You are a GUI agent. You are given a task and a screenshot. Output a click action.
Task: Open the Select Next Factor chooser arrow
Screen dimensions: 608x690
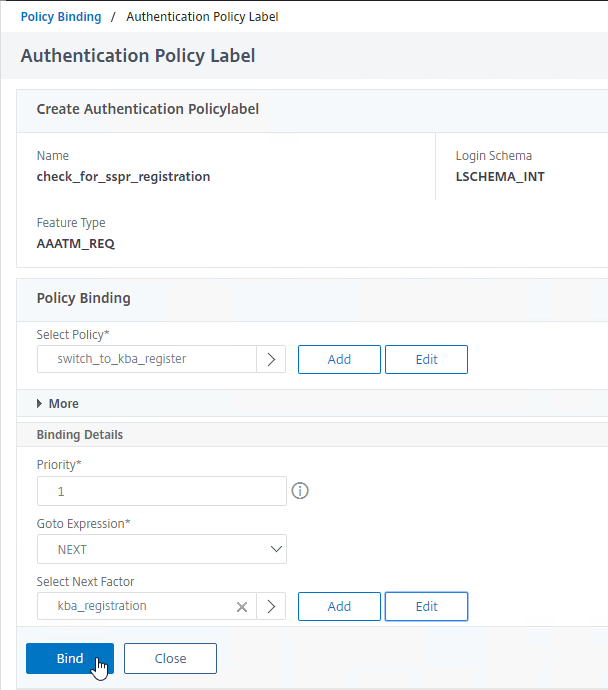(271, 606)
